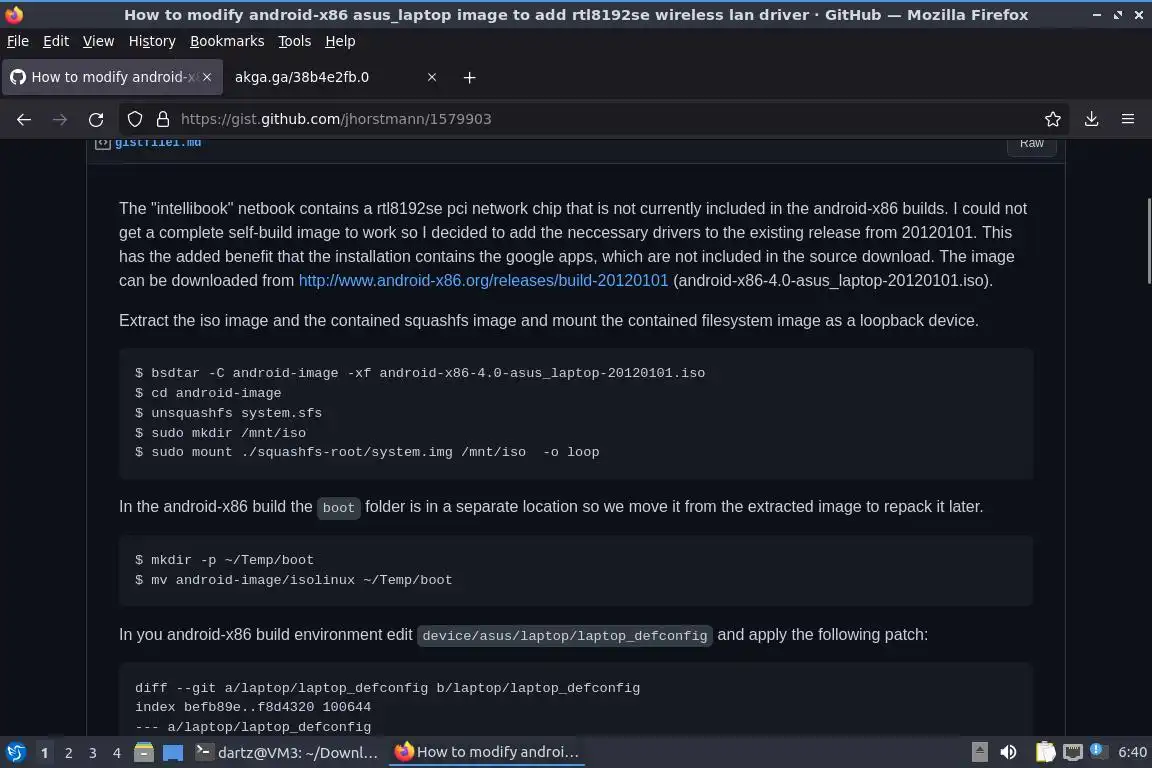
Task: Open the dartz@VM3 terminal taskbar item
Action: click(x=287, y=752)
